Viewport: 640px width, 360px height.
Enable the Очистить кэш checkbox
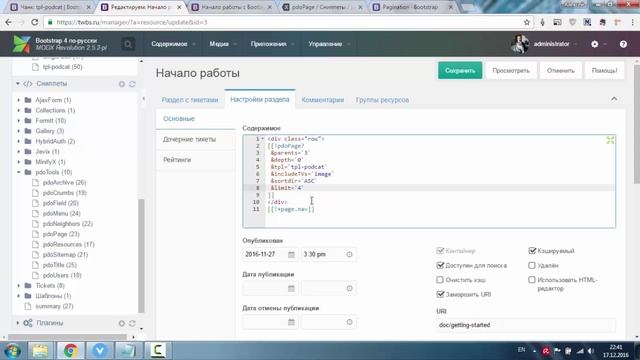tap(440, 280)
